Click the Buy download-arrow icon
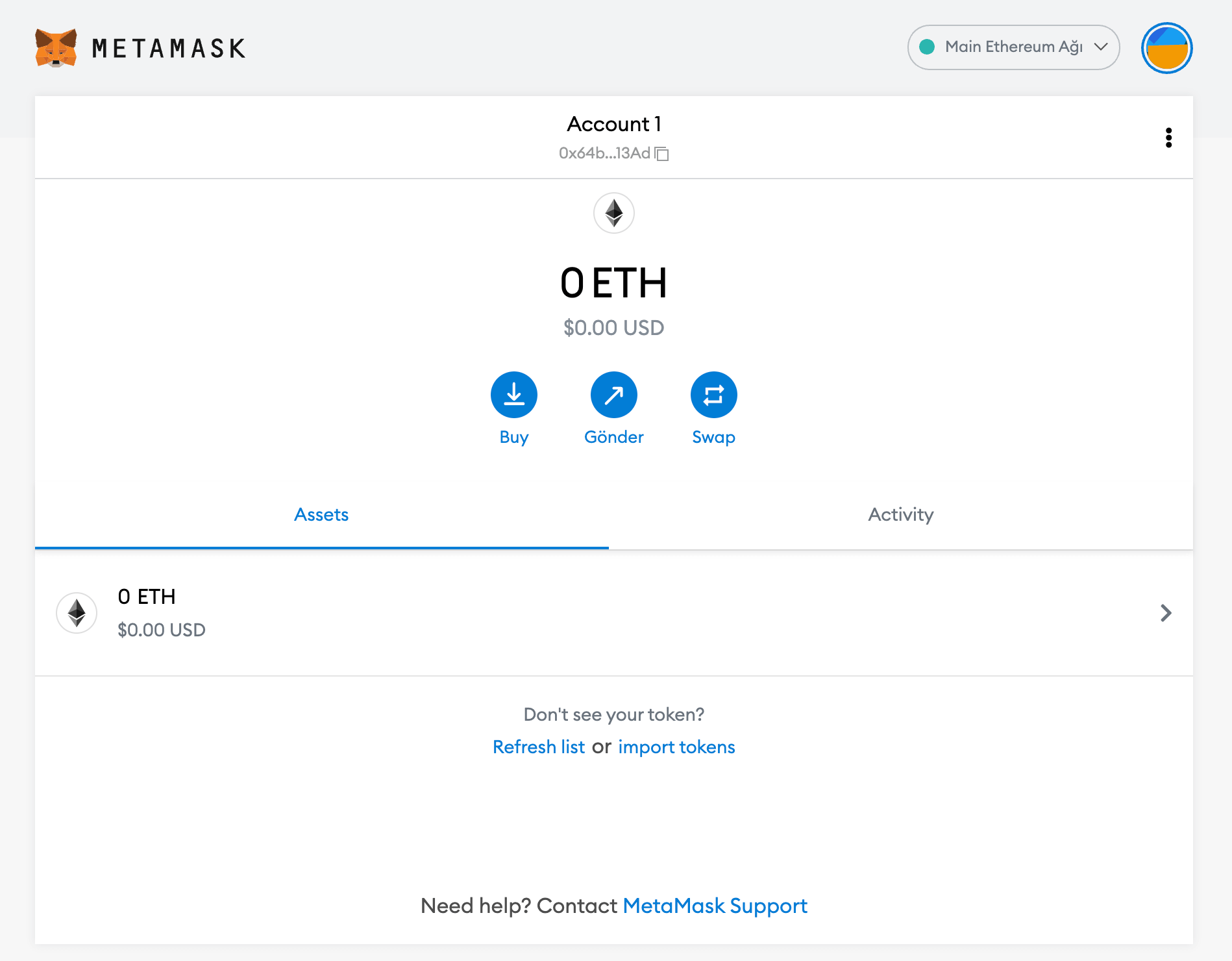 click(x=514, y=395)
